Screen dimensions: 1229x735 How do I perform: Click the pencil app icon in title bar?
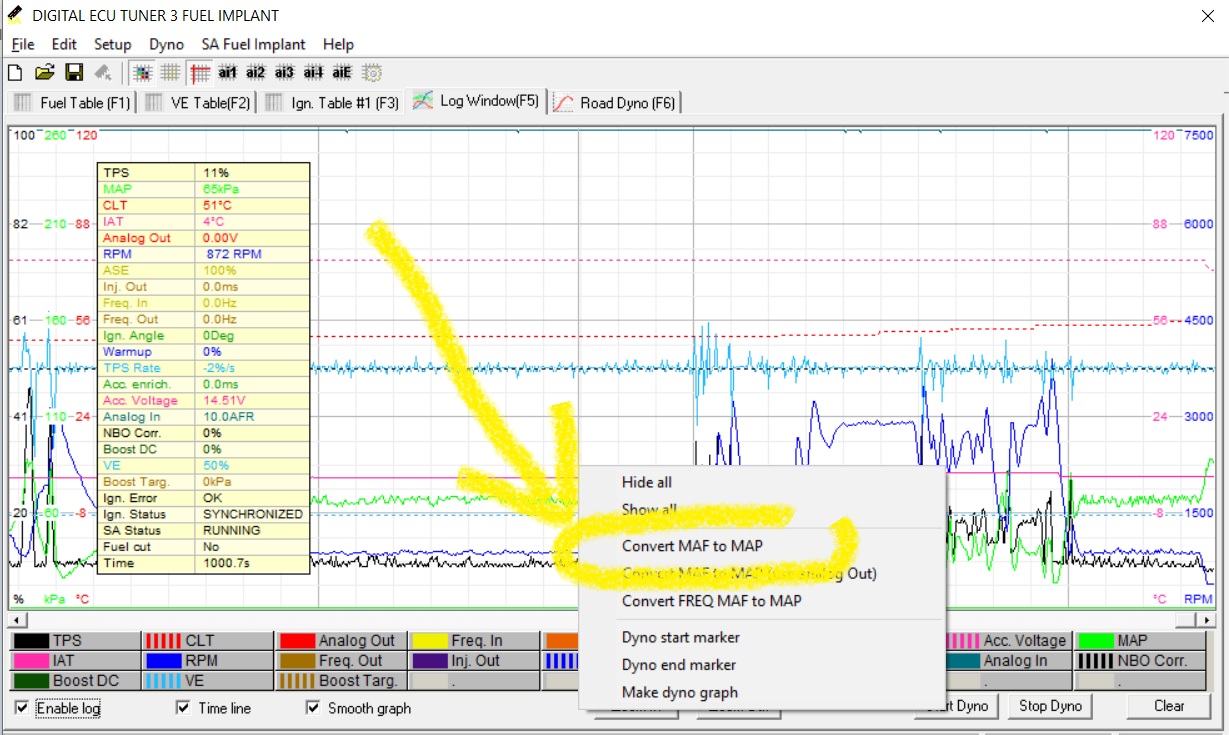[14, 15]
